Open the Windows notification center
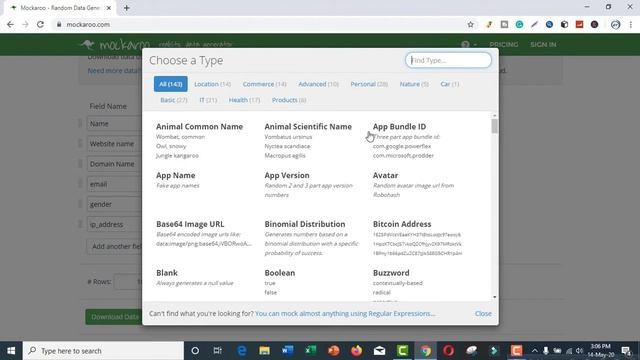Viewport: 640px width, 360px height. 626,351
